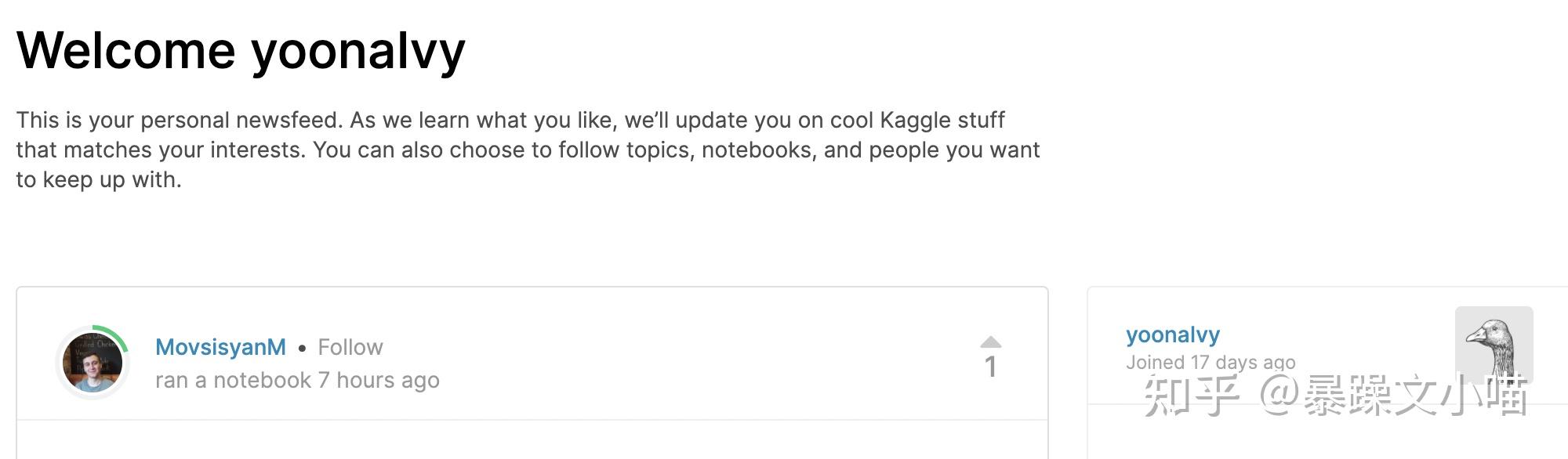The height and width of the screenshot is (459, 1568).
Task: Open the MovsisyanM username link
Action: (x=220, y=347)
